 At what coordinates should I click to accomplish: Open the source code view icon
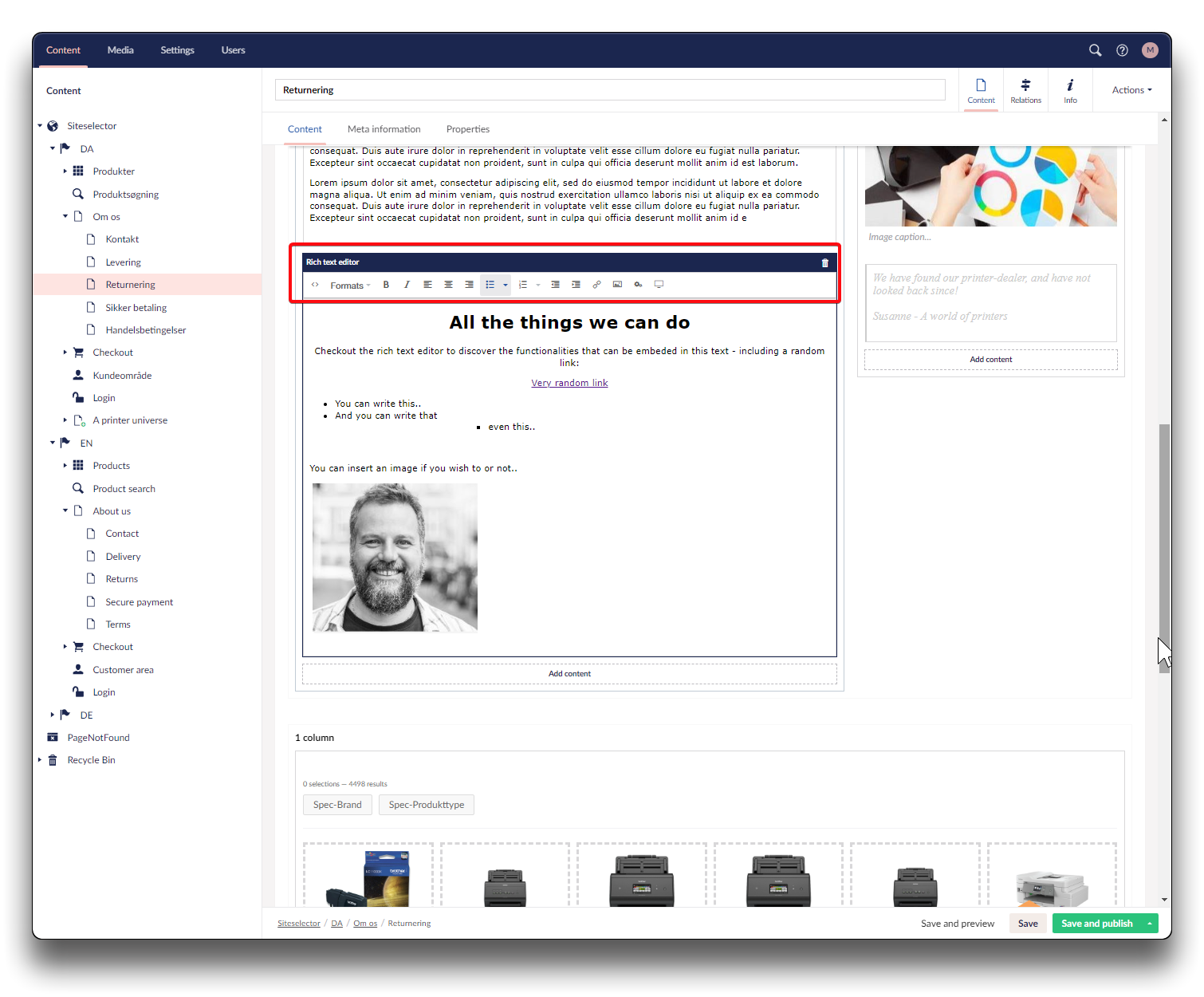(x=315, y=285)
